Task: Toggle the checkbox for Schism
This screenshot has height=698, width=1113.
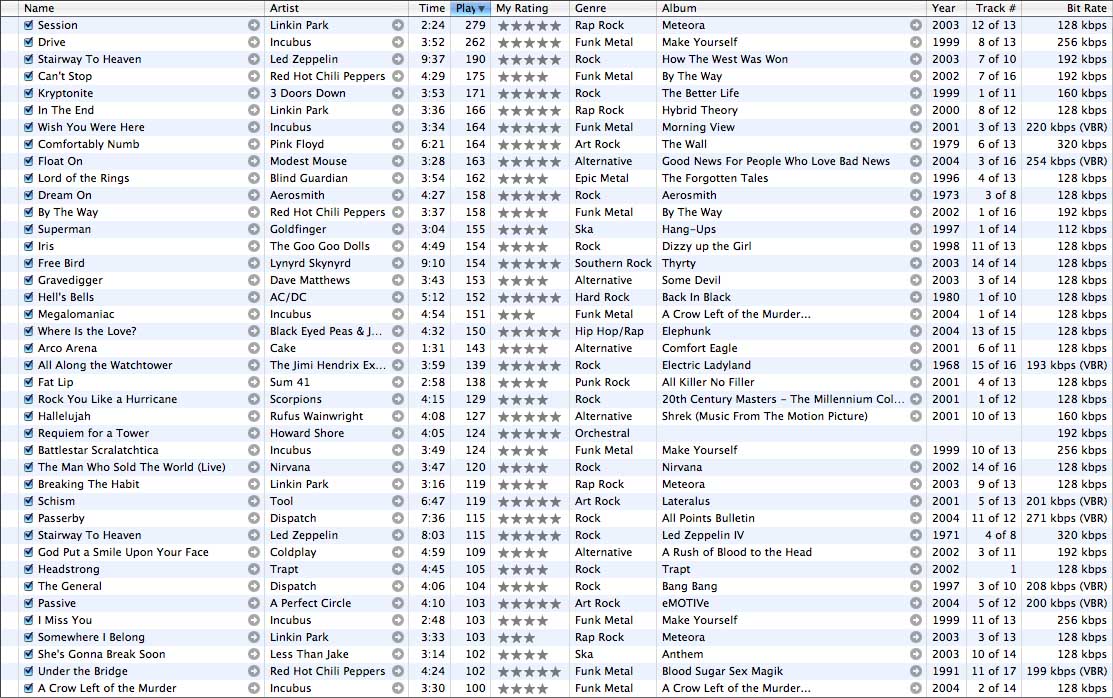Action: [x=28, y=501]
